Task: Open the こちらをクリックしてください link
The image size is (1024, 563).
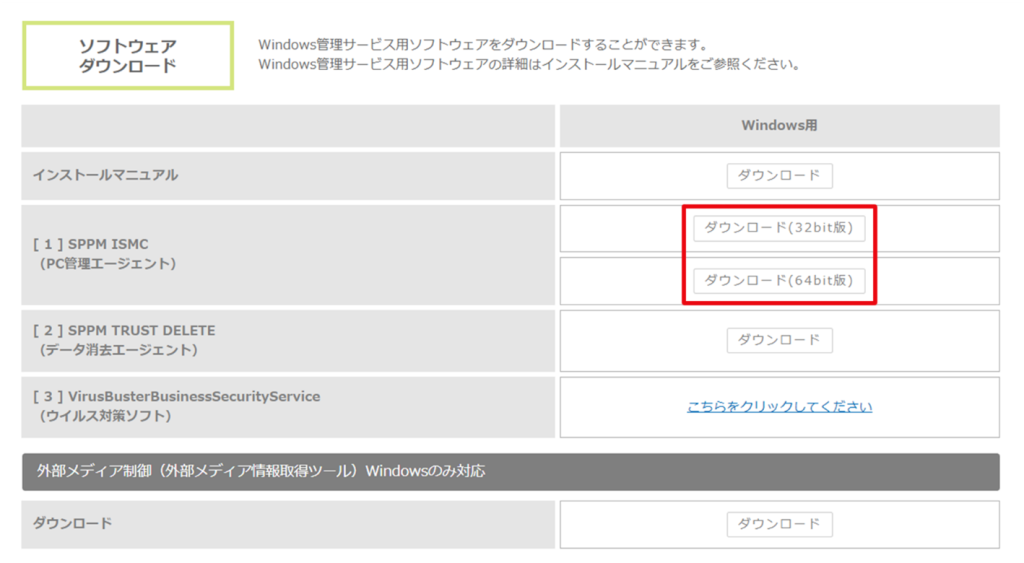Action: pyautogui.click(x=779, y=406)
